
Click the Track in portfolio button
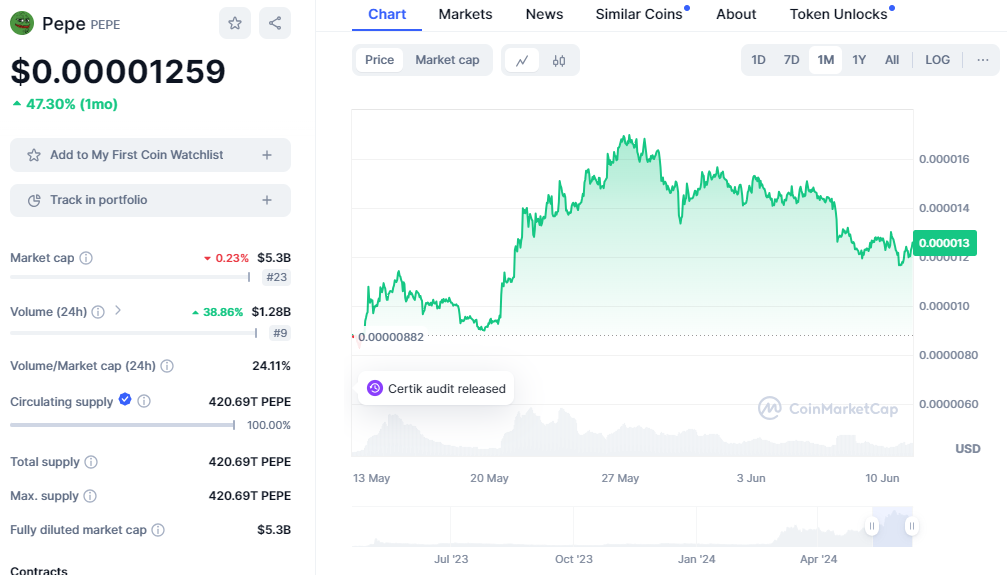point(150,200)
